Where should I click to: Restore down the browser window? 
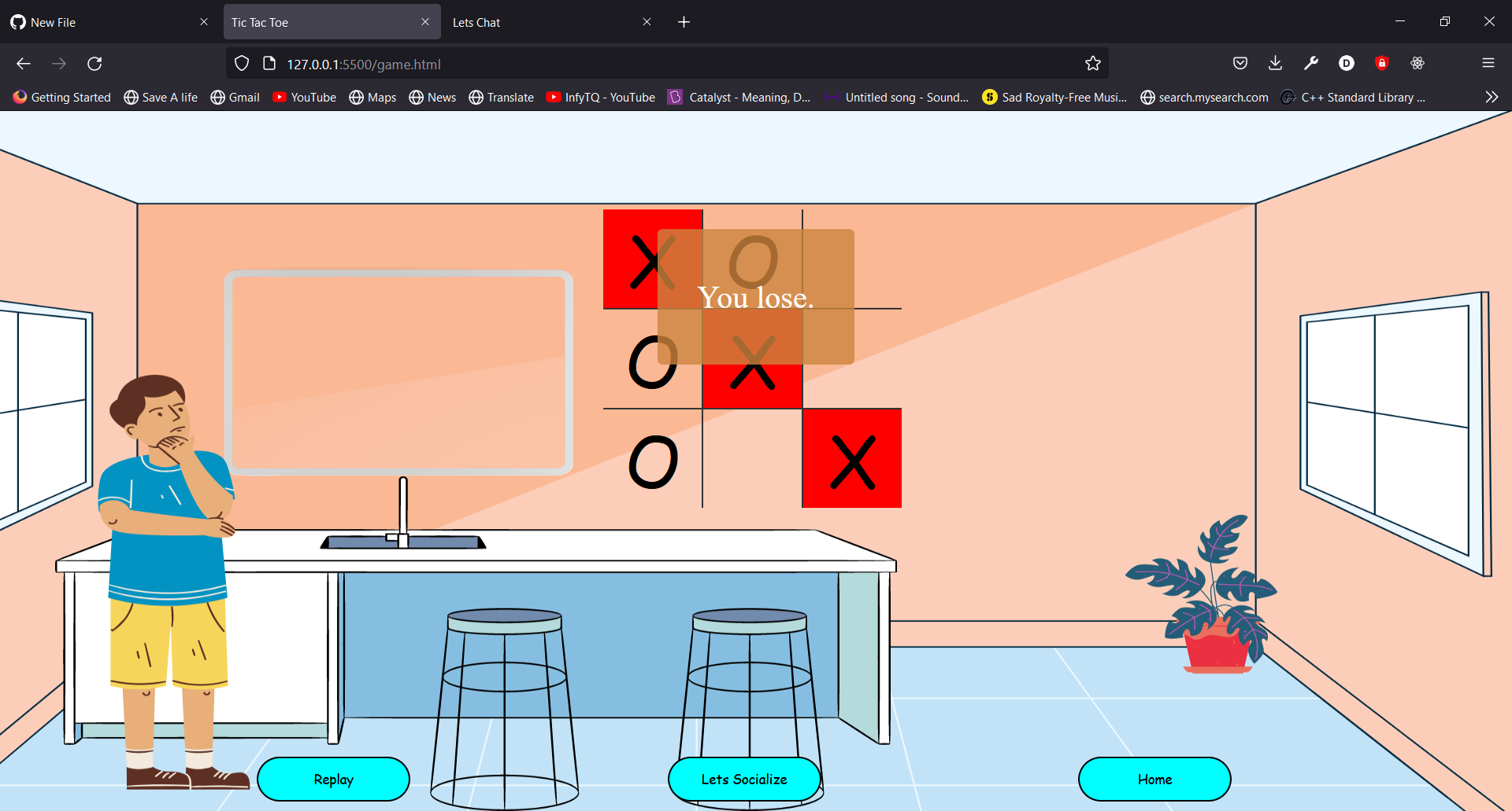pyautogui.click(x=1444, y=21)
